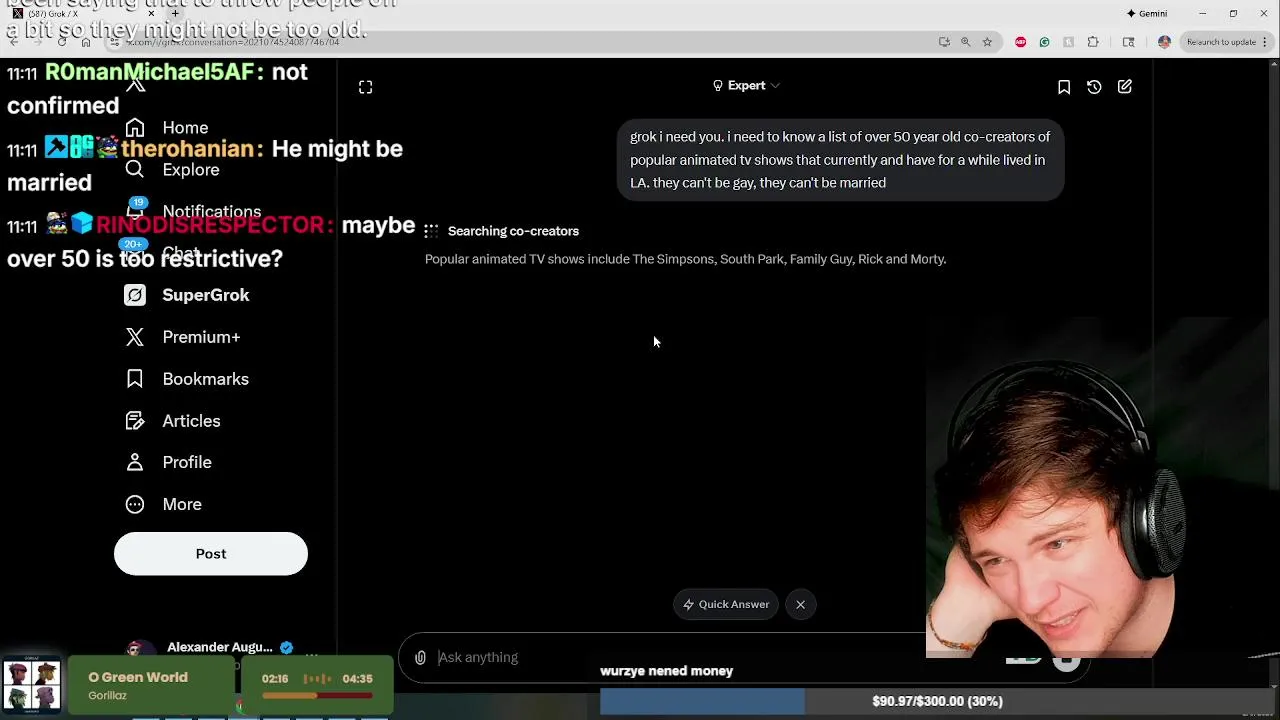
Task: Open Expert mode dropdown
Action: tap(746, 86)
